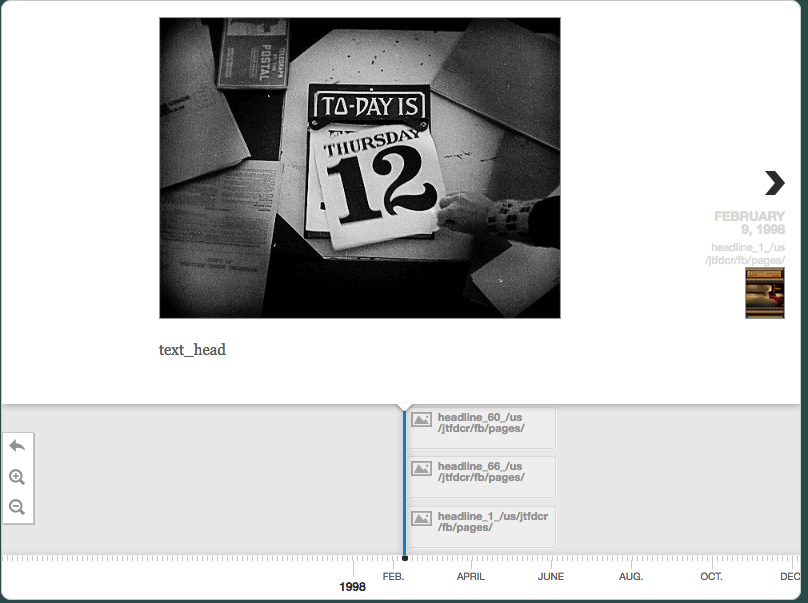Viewport: 808px width, 603px height.
Task: Click the text_head caption
Action: 192,350
